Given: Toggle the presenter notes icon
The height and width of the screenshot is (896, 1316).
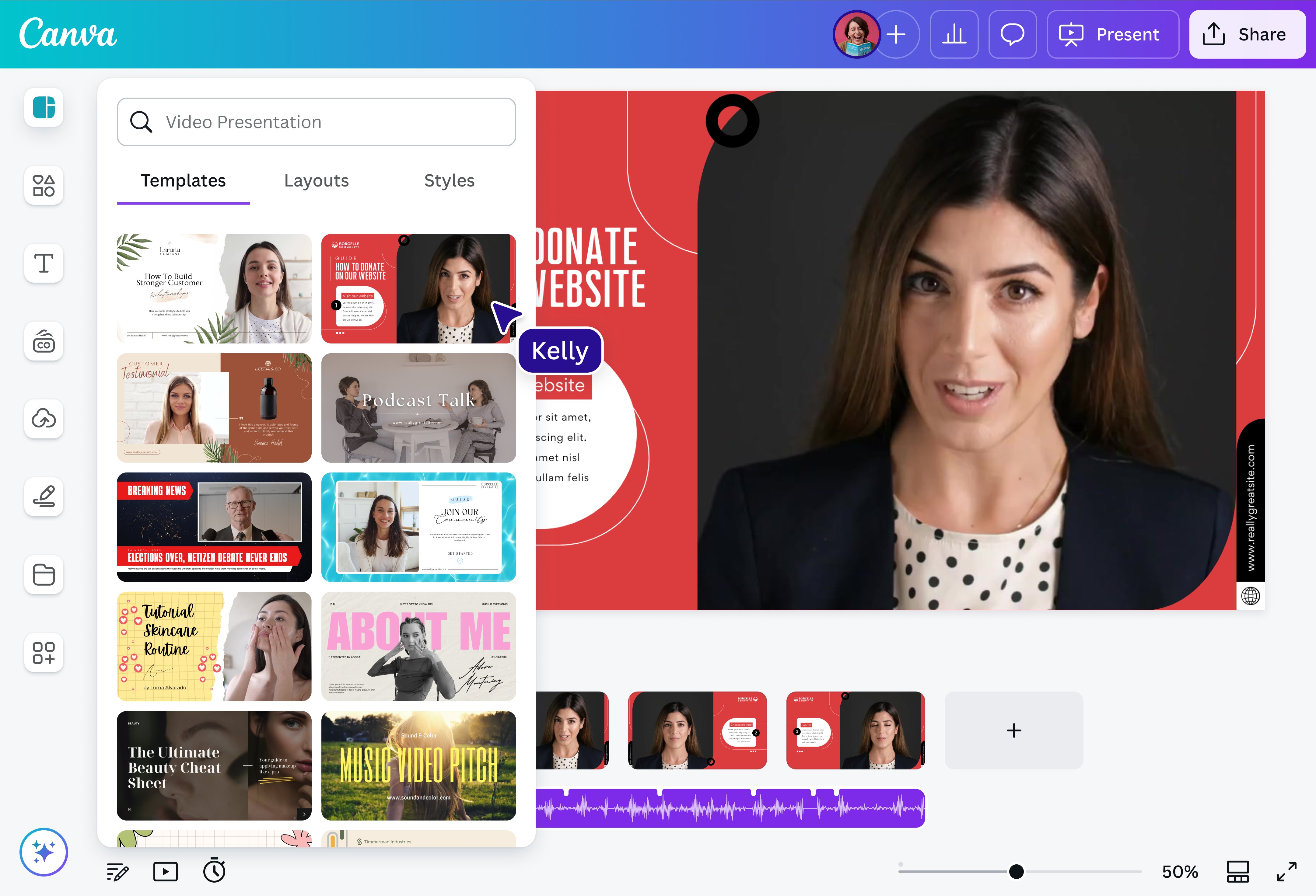Looking at the screenshot, I should click(117, 872).
